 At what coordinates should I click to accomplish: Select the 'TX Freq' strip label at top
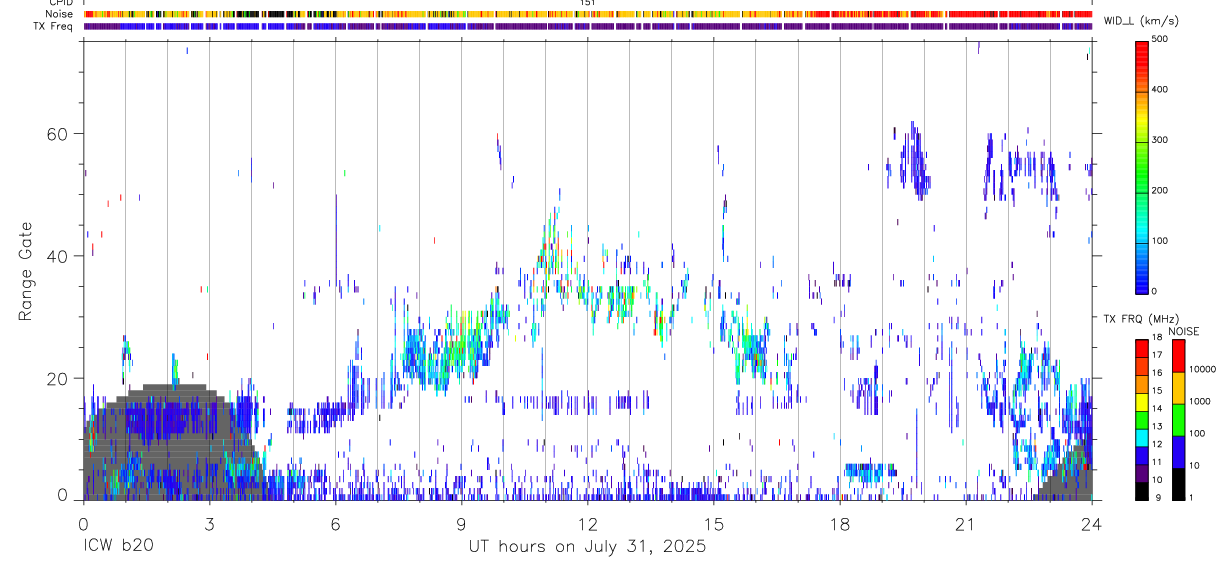(x=54, y=26)
